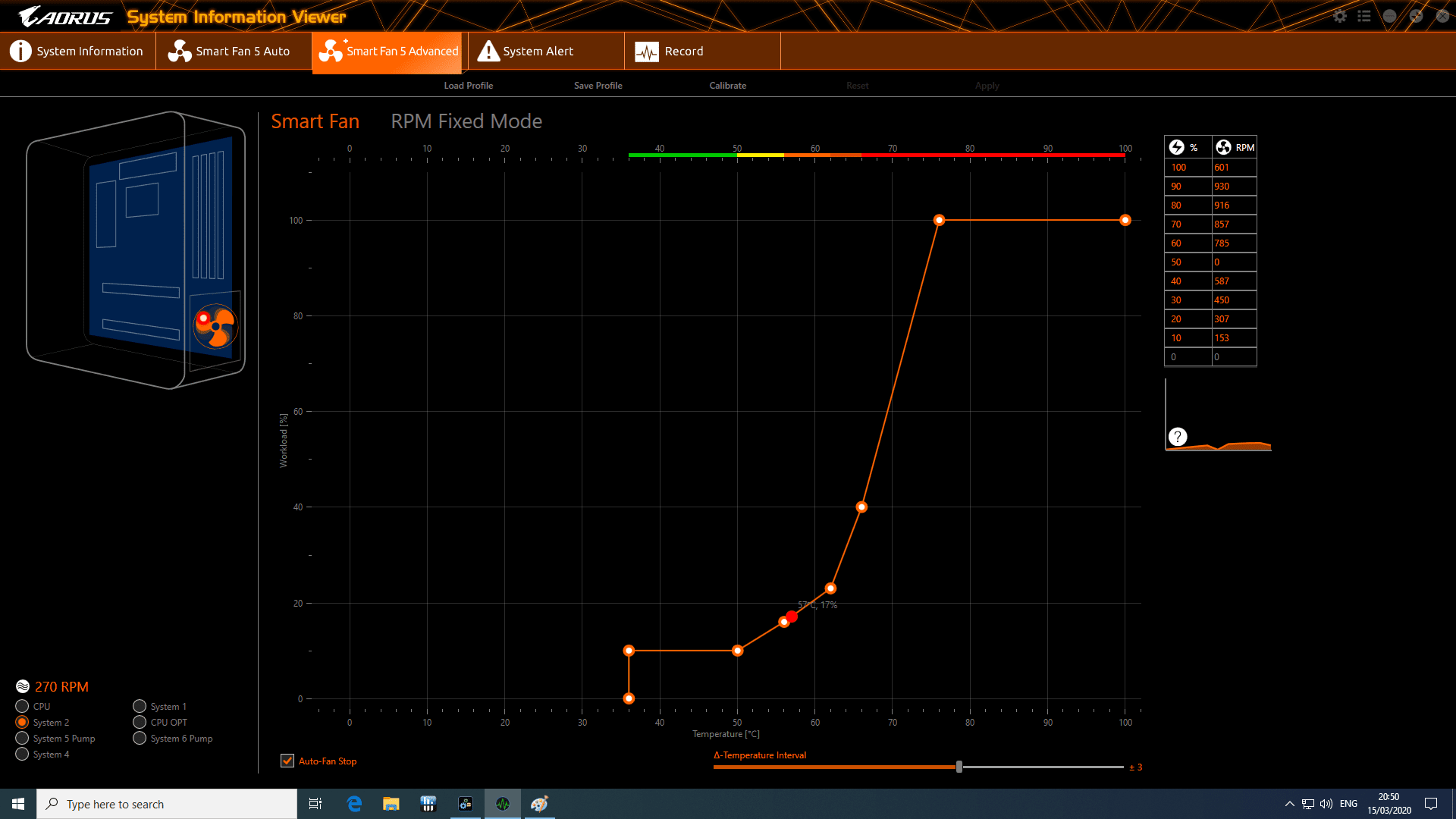The image size is (1456, 819).
Task: Open File Explorer from taskbar
Action: point(391,804)
